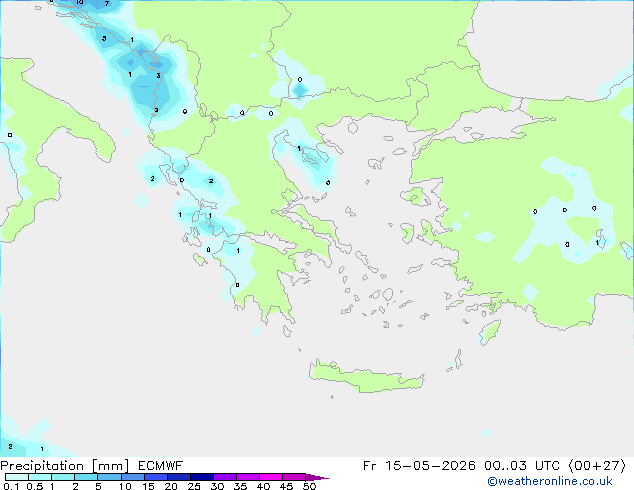Click the island of Rhodes on map

click(490, 332)
